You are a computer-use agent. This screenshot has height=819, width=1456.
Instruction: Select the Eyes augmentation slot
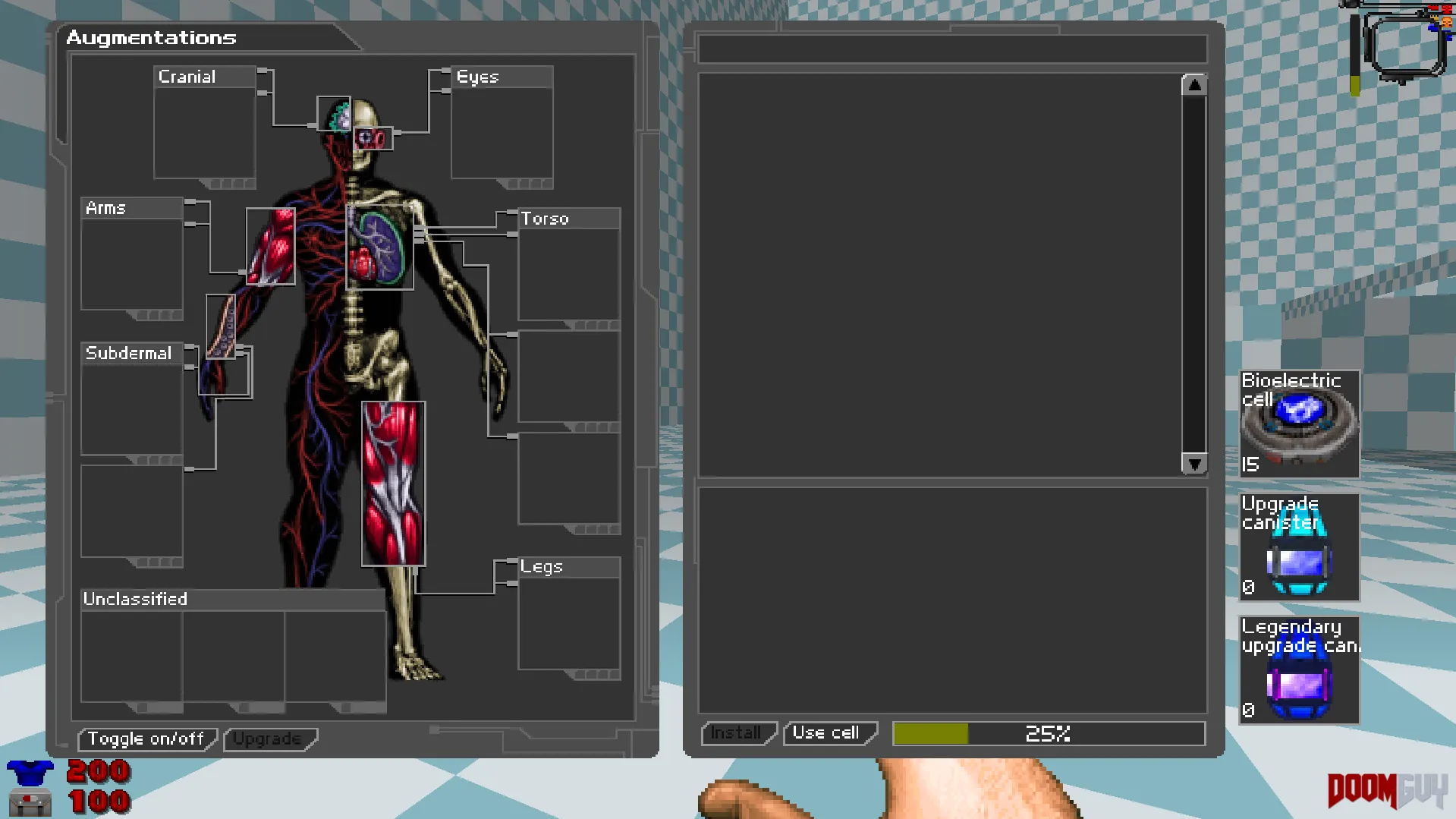coord(502,133)
